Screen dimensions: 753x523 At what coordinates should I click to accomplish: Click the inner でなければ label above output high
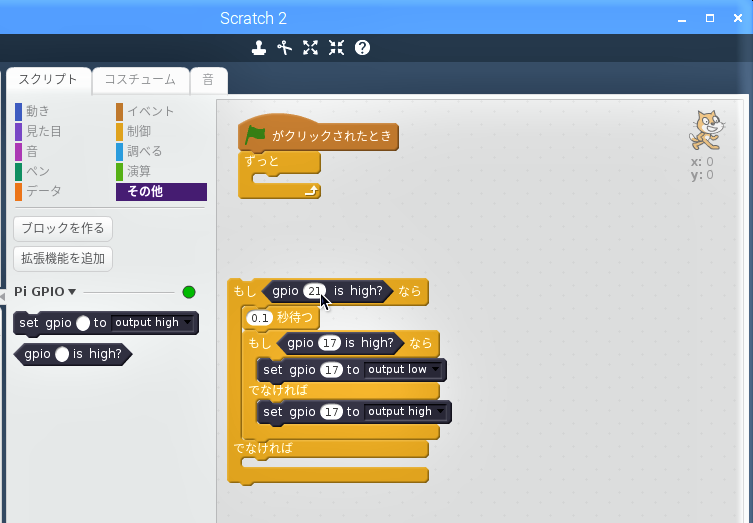(x=278, y=390)
